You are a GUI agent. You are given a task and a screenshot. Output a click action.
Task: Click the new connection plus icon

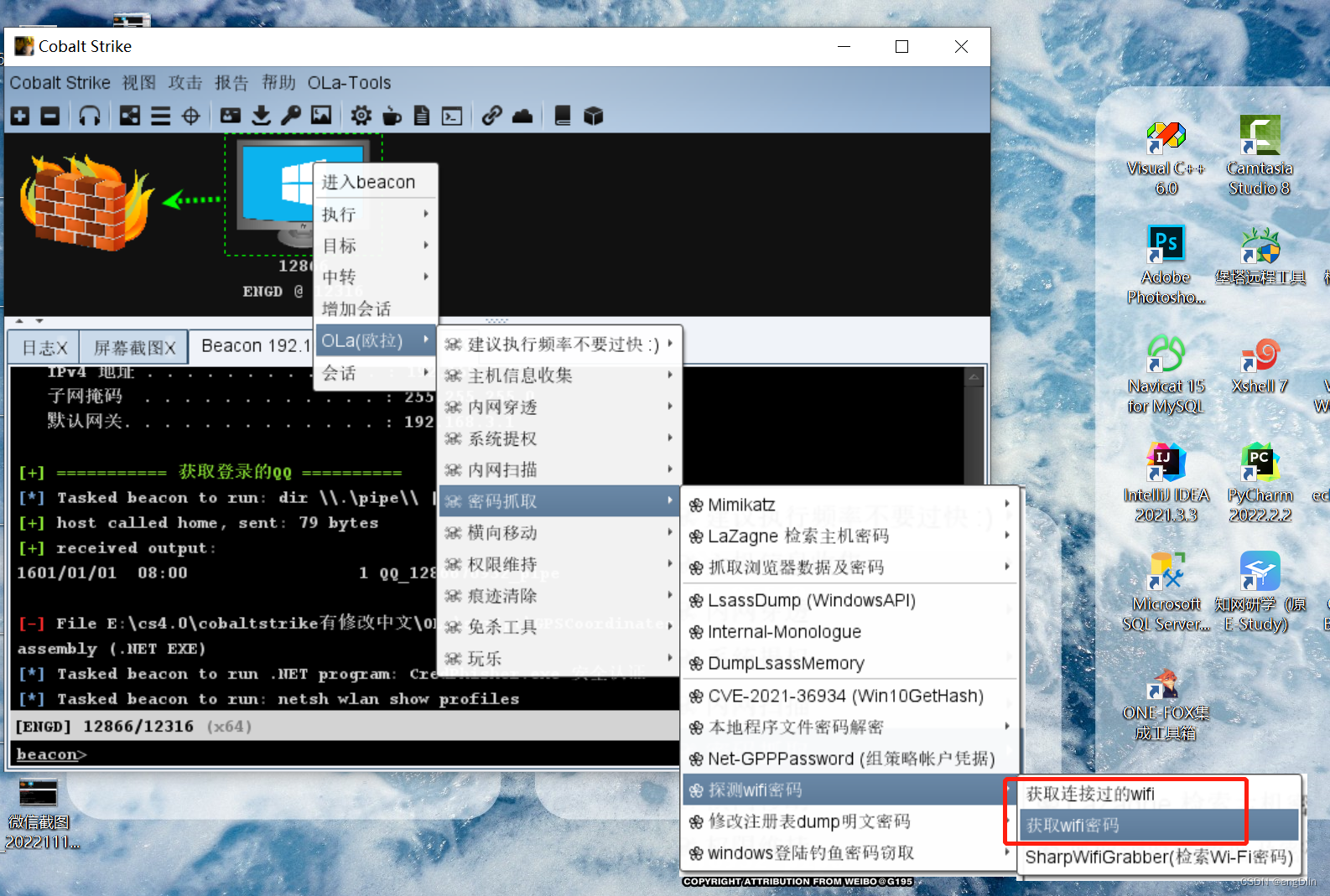point(20,116)
